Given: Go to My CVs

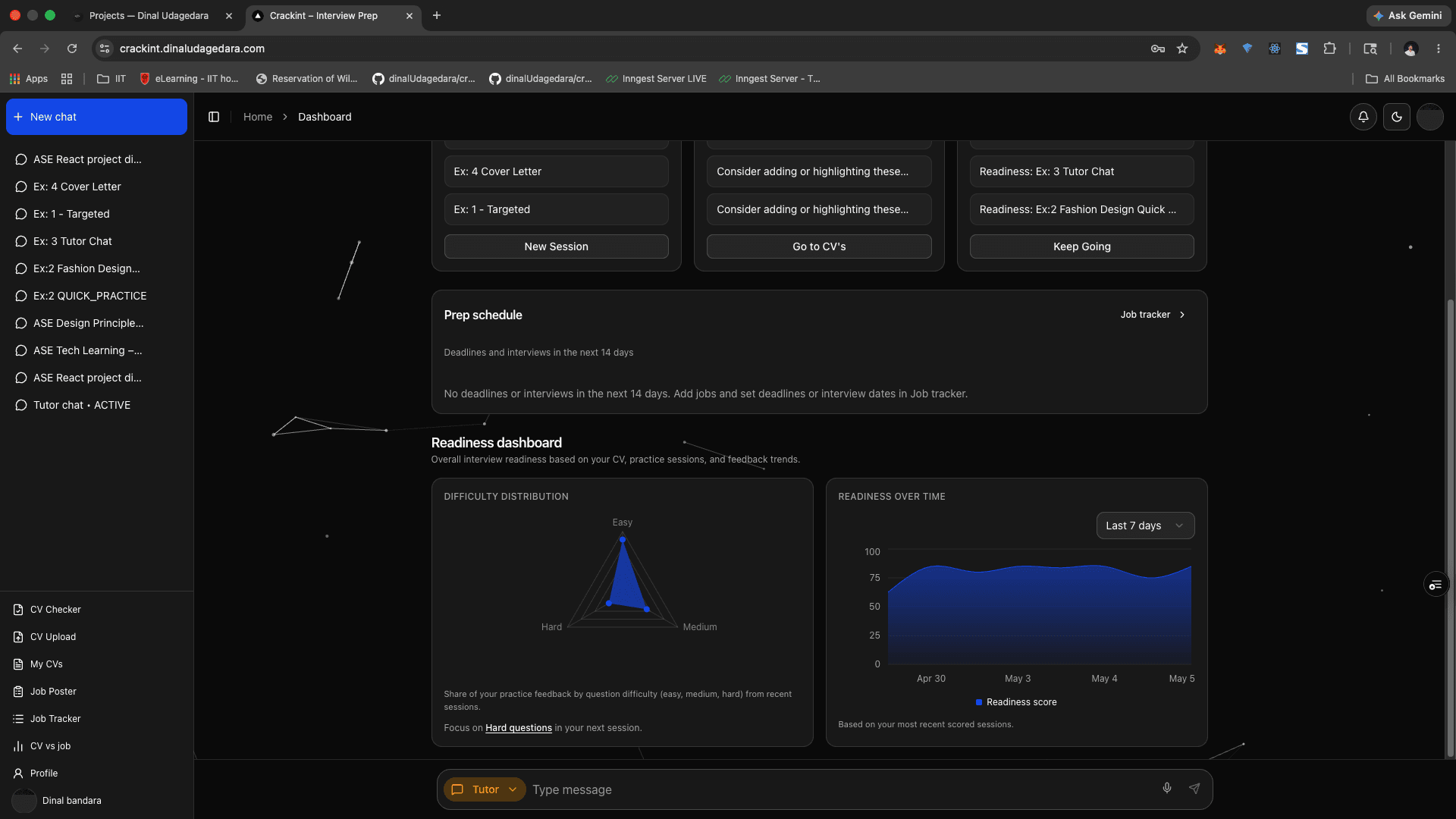Looking at the screenshot, I should pos(96,664).
